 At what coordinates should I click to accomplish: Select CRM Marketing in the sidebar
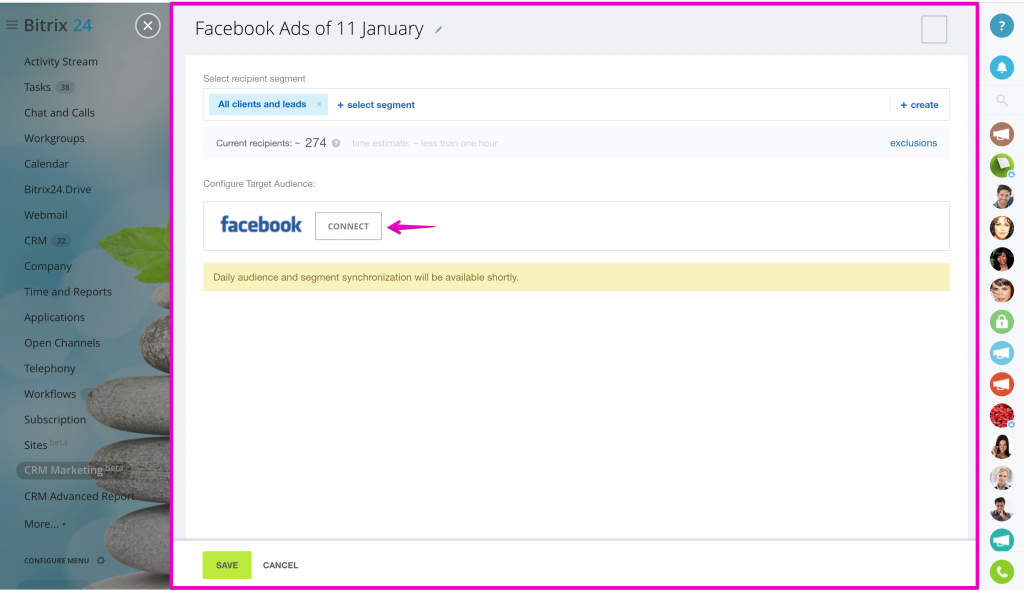[x=72, y=470]
